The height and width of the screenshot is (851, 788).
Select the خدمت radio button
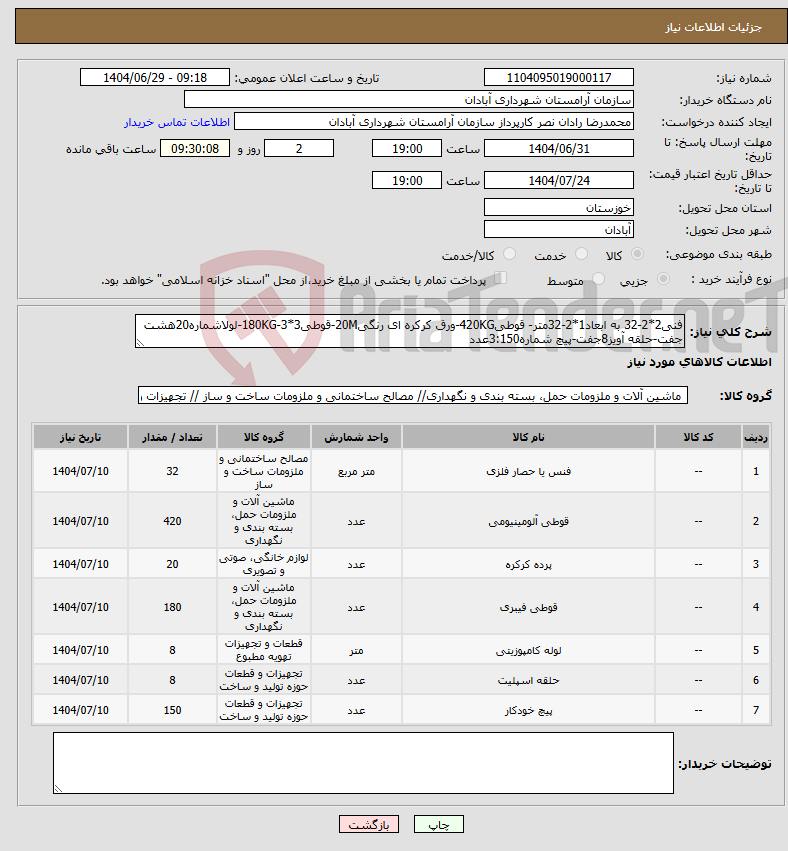tap(581, 254)
